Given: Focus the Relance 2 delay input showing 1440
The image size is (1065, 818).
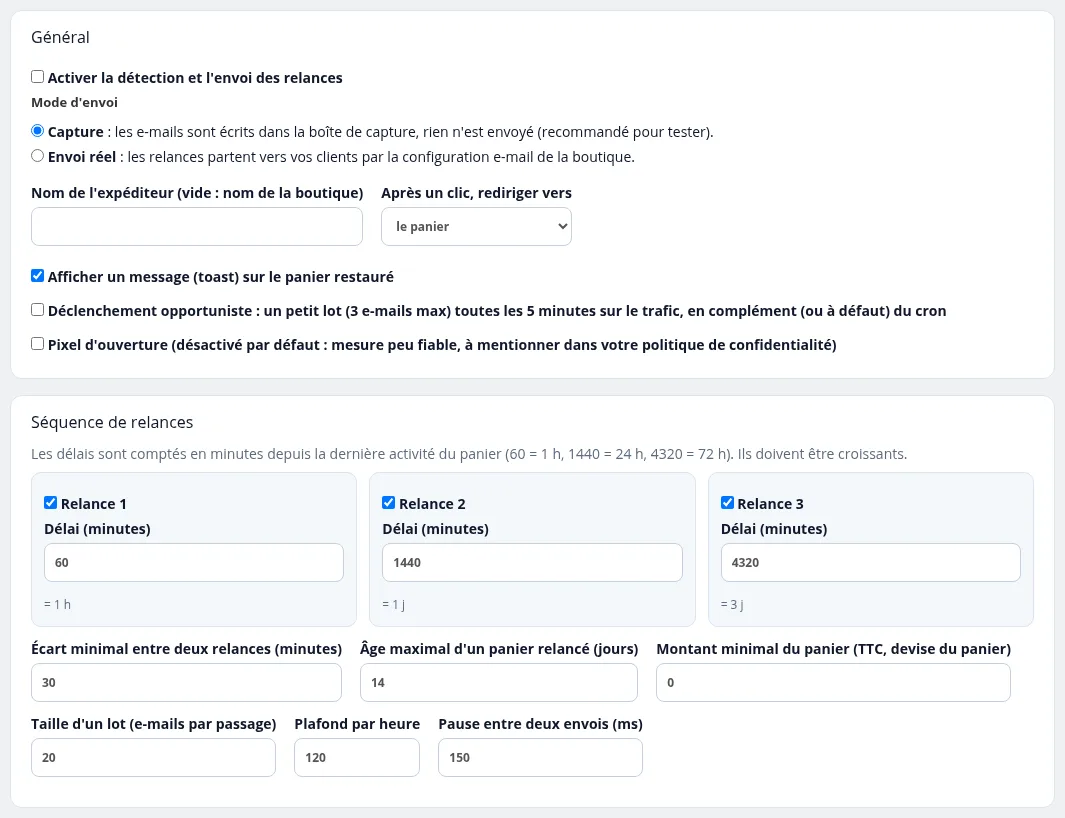Looking at the screenshot, I should (x=532, y=563).
